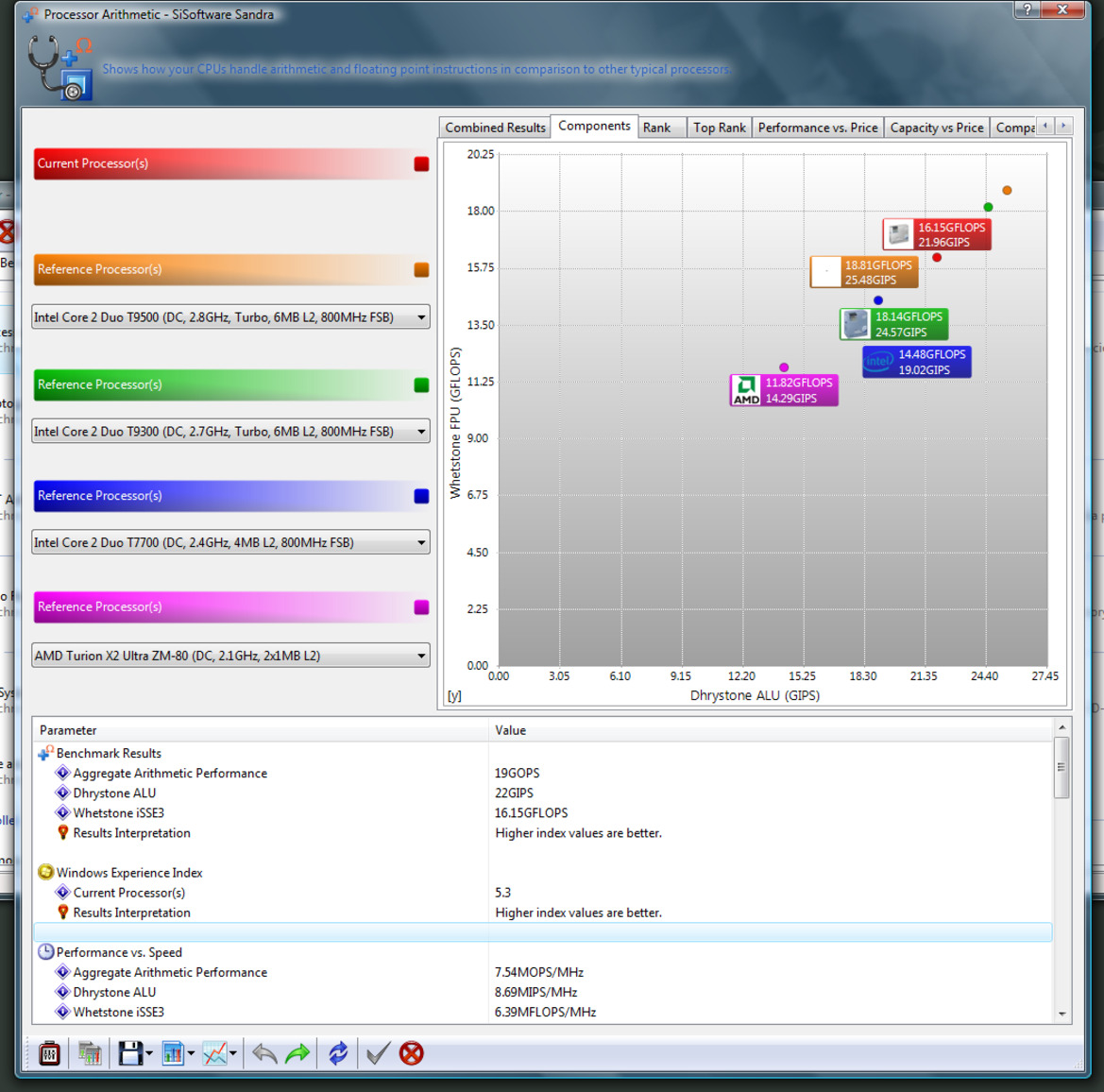
Task: Switch to the Combined Results tab
Action: [495, 128]
